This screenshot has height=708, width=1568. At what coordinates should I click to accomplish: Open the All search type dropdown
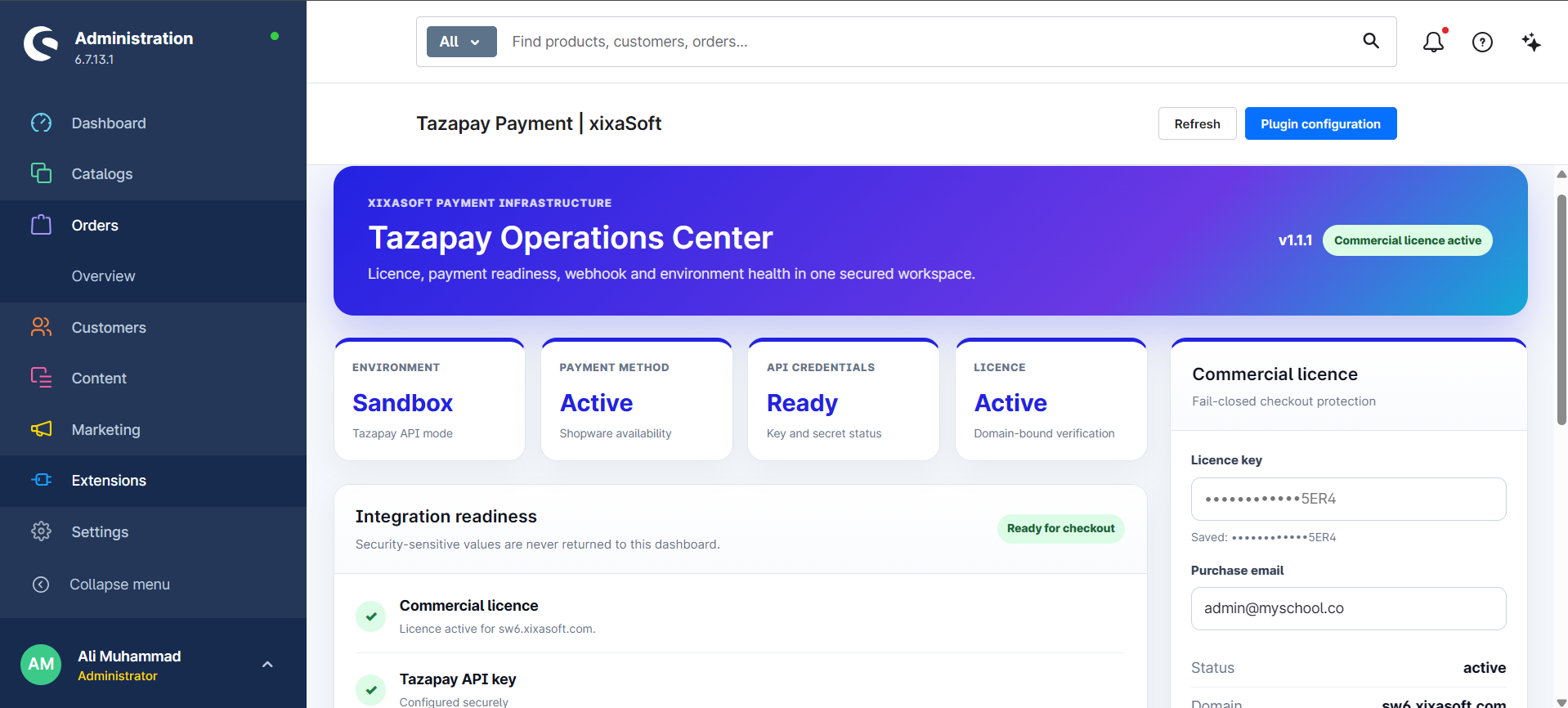tap(461, 42)
